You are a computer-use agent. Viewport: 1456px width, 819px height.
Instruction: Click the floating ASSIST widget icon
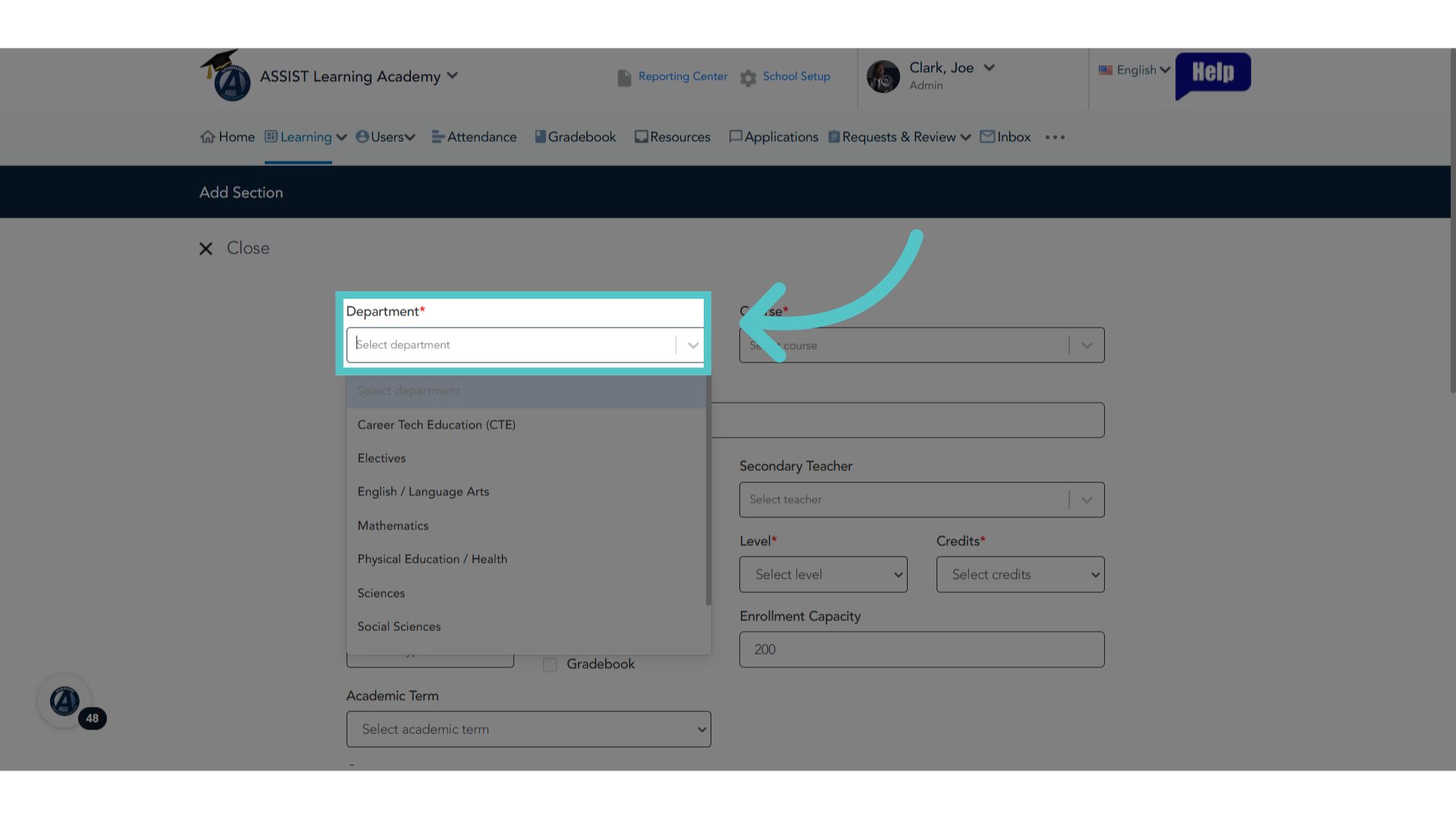click(x=64, y=701)
